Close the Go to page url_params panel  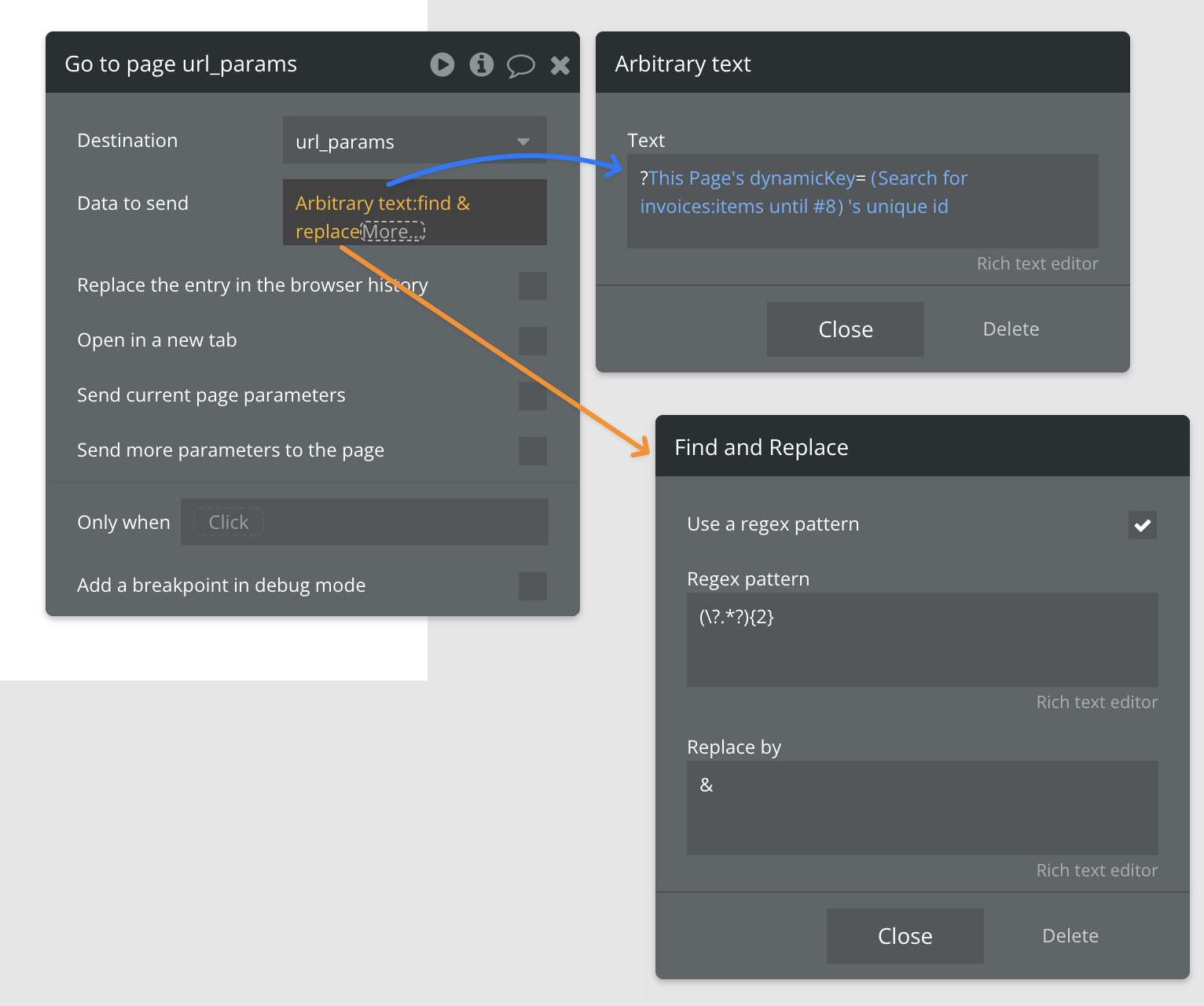click(560, 65)
